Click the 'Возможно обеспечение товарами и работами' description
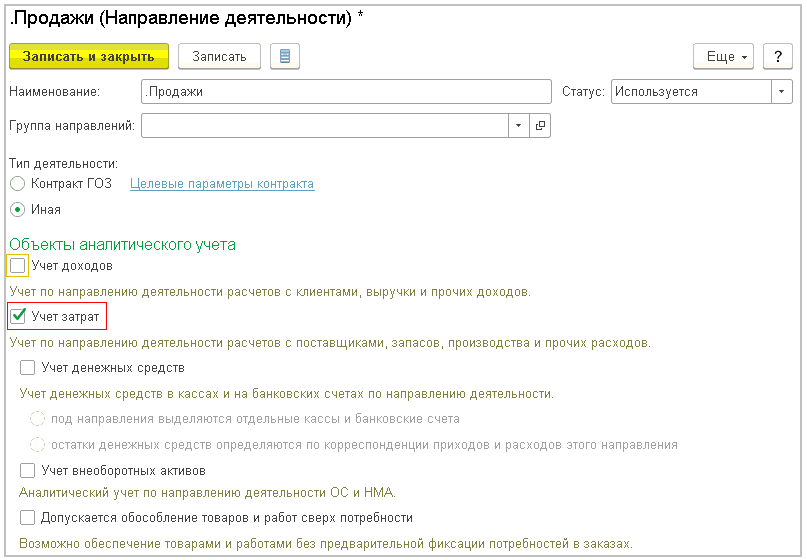 (x=326, y=544)
